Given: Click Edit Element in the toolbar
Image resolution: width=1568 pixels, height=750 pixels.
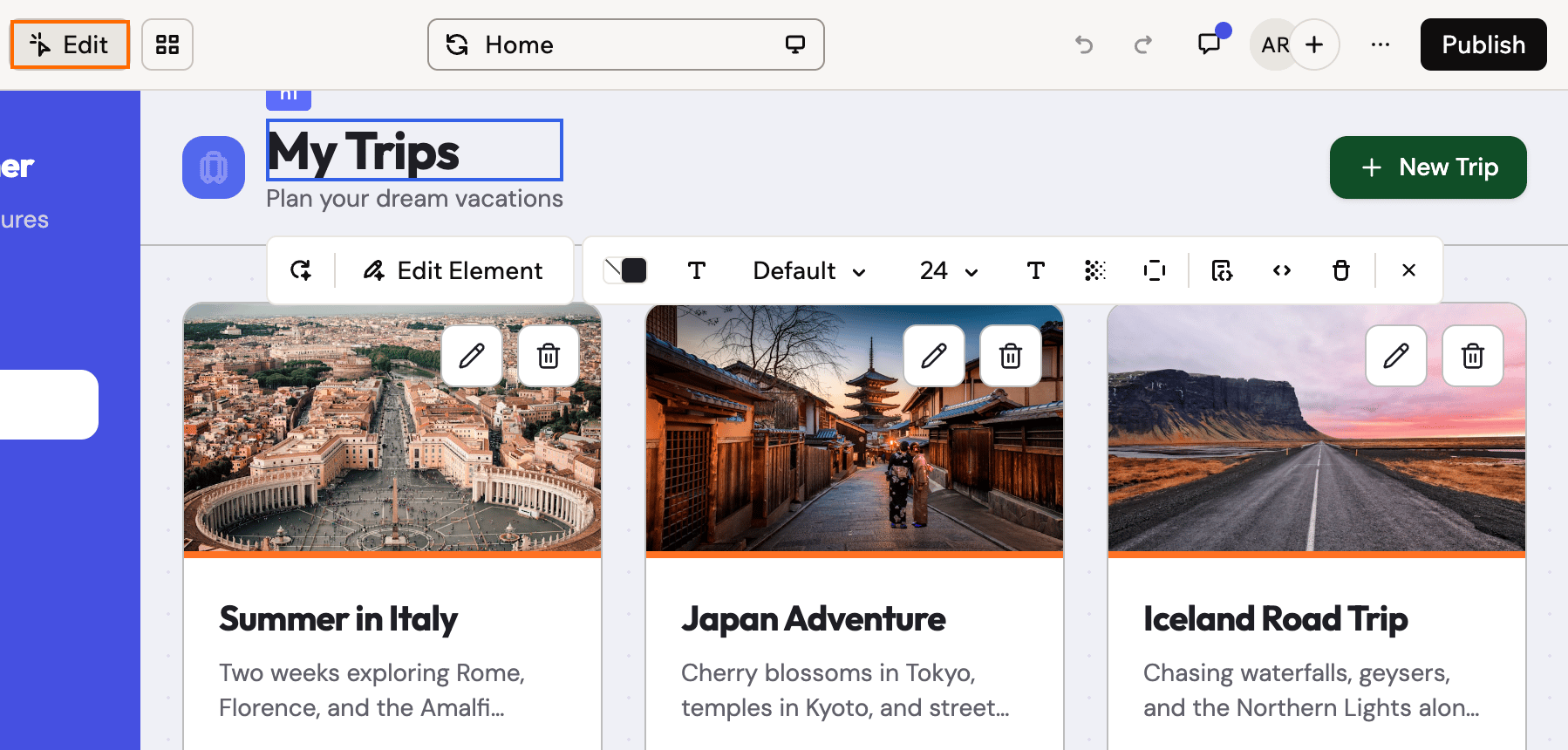Looking at the screenshot, I should (453, 270).
